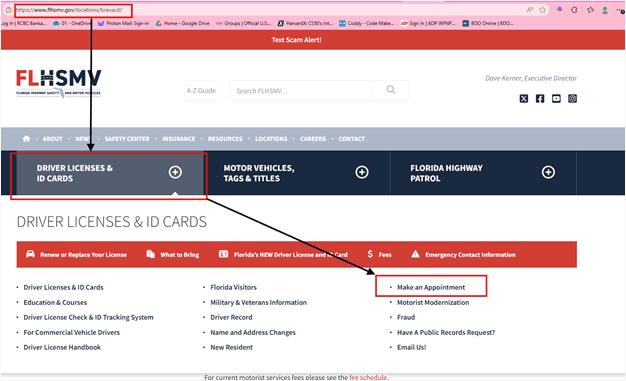This screenshot has height=381, width=626.
Task: Open the 01 - OneDrive bookmark
Action: (72, 23)
